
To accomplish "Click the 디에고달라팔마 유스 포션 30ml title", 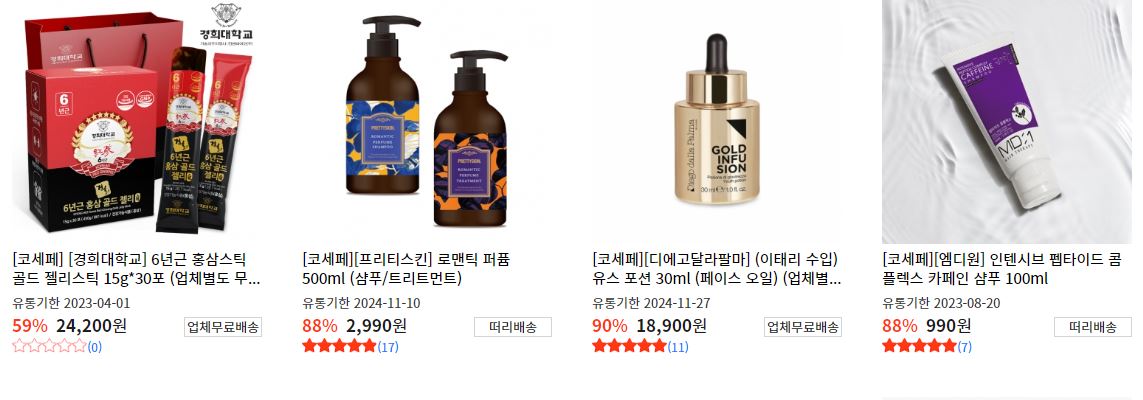I will tap(717, 269).
